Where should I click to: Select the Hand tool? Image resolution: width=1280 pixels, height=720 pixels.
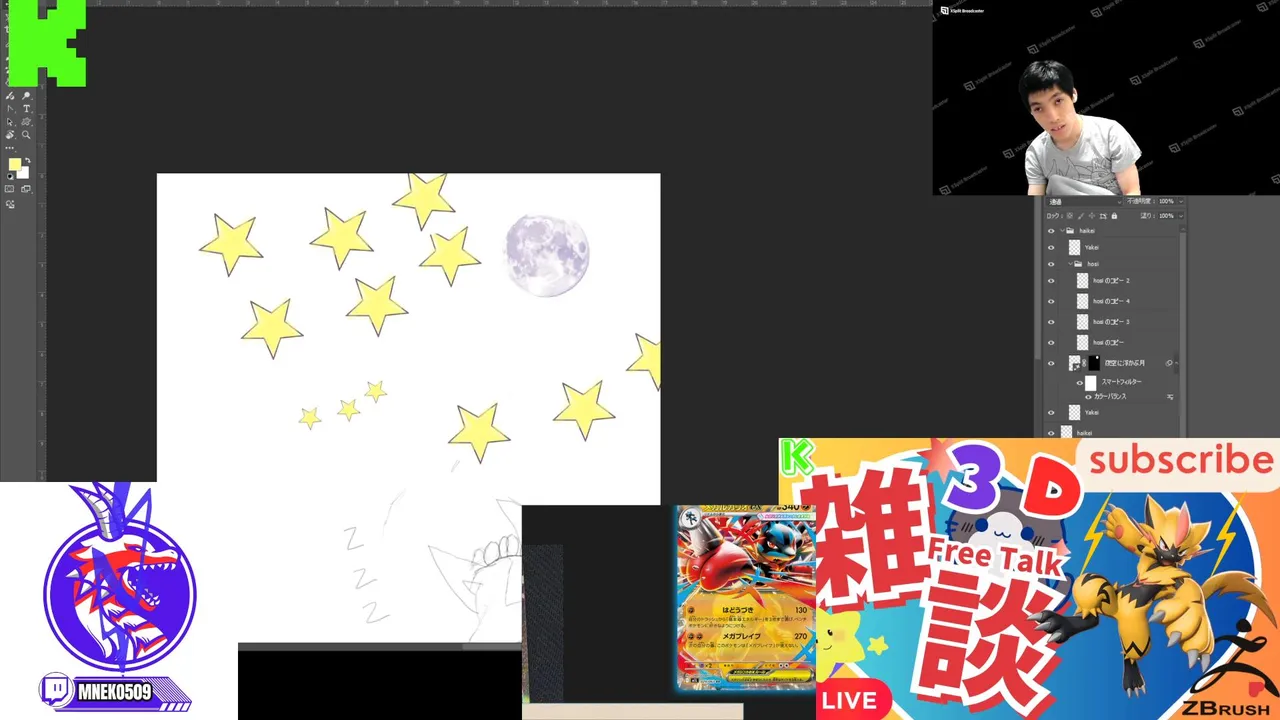pyautogui.click(x=10, y=134)
